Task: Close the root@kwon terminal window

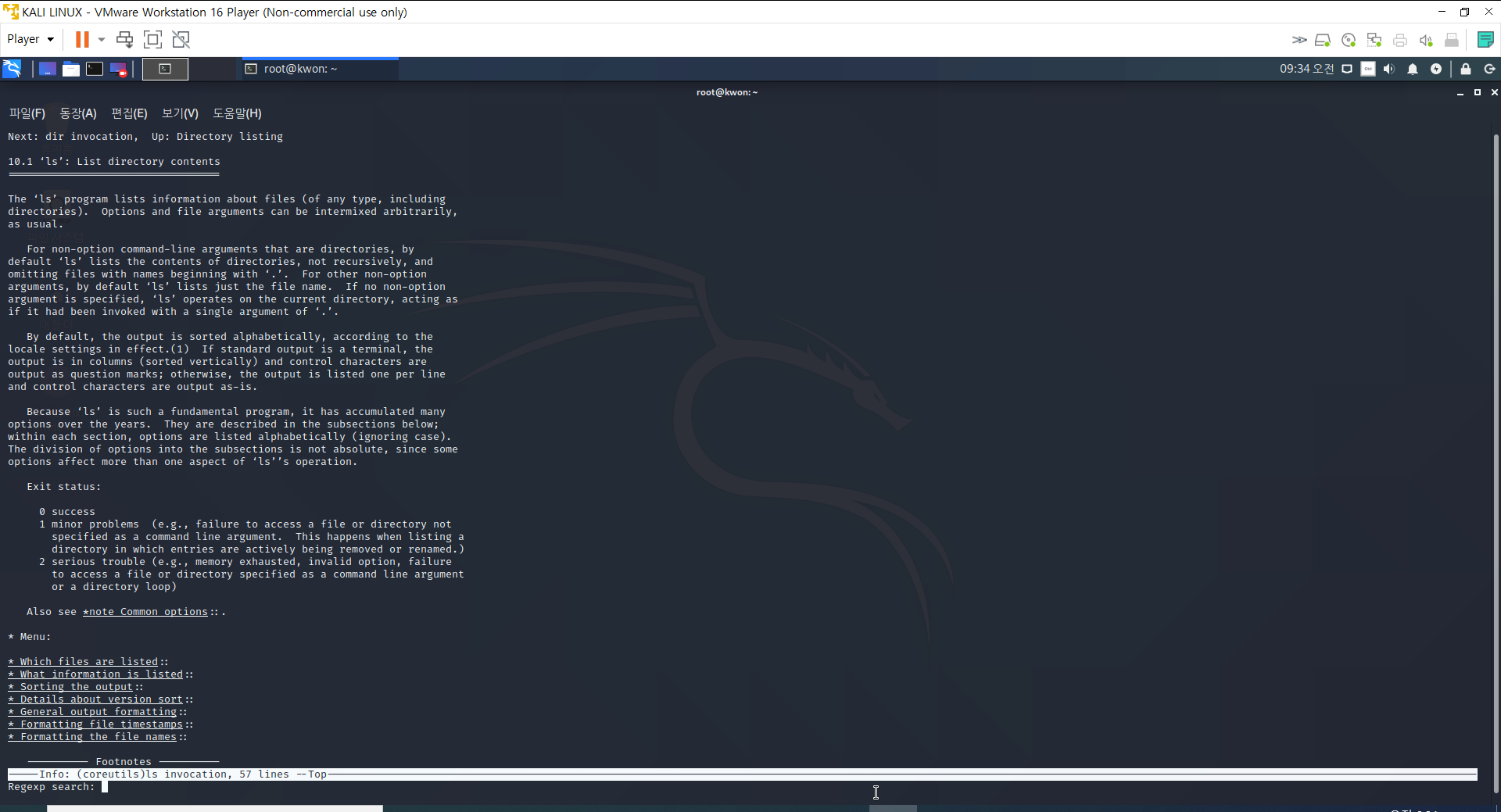Action: point(1494,92)
